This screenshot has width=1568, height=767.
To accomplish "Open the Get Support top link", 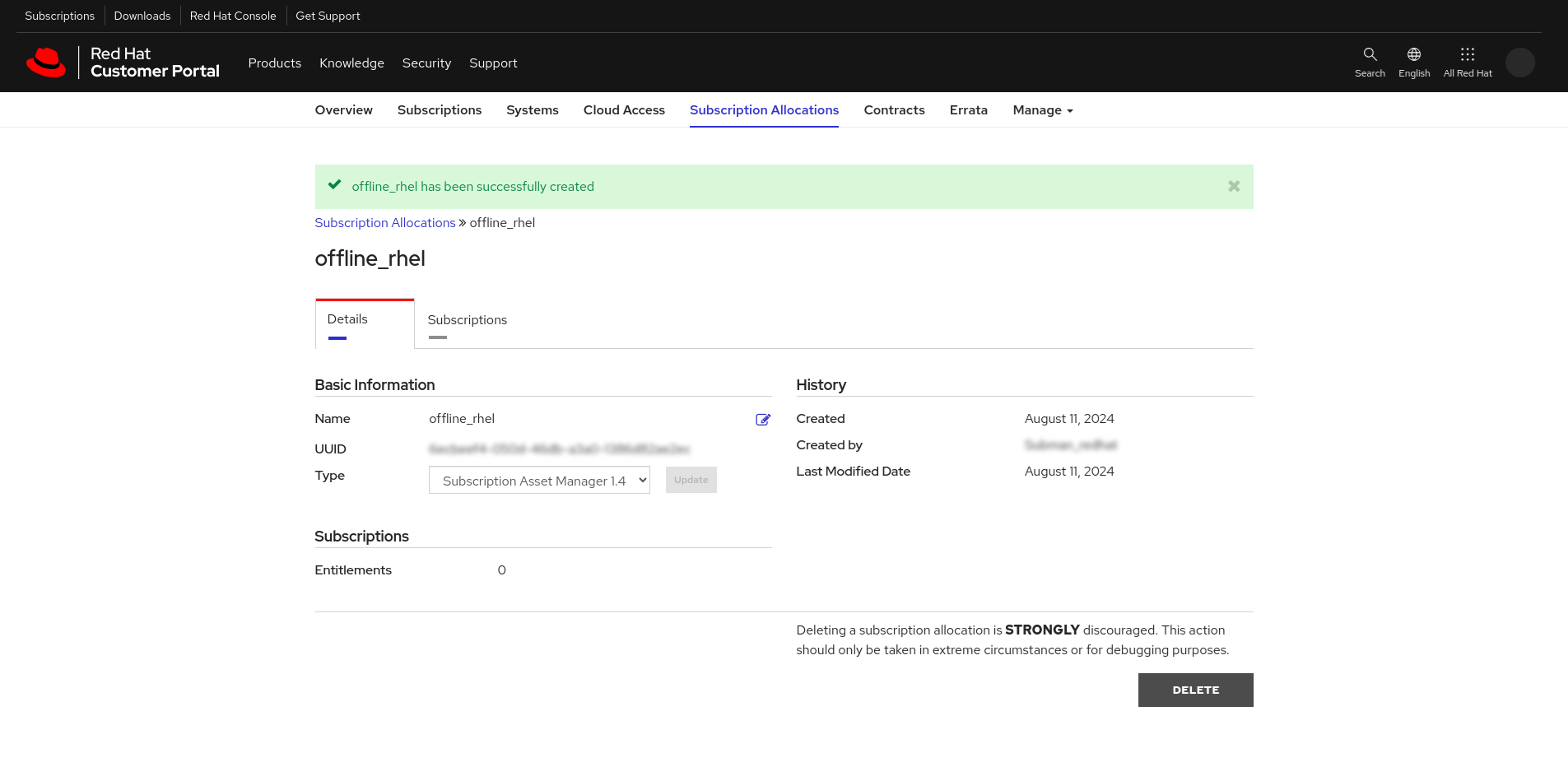I will 328,16.
